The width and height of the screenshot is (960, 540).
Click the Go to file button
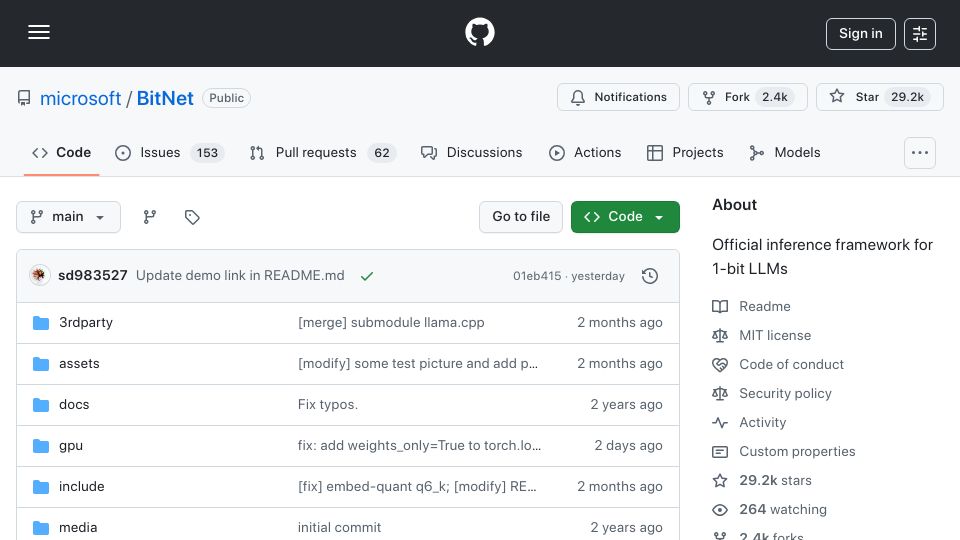[521, 217]
